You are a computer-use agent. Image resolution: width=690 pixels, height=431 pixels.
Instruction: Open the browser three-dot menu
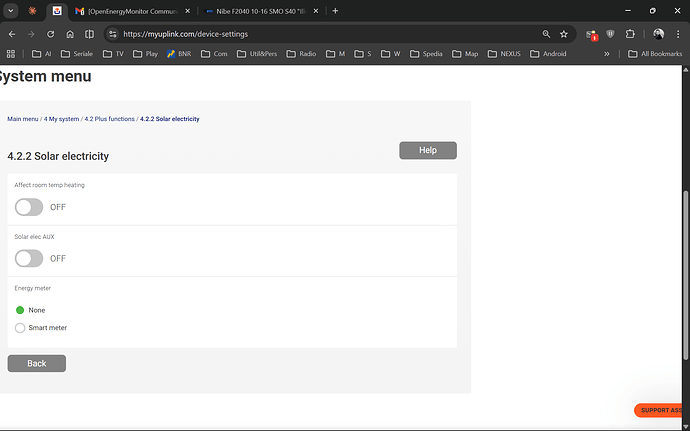680,33
